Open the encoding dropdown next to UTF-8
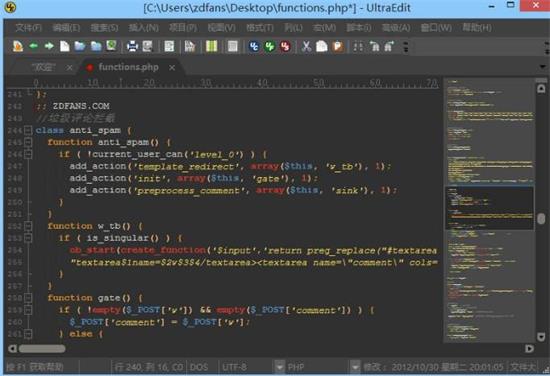The image size is (550, 376). (x=279, y=367)
